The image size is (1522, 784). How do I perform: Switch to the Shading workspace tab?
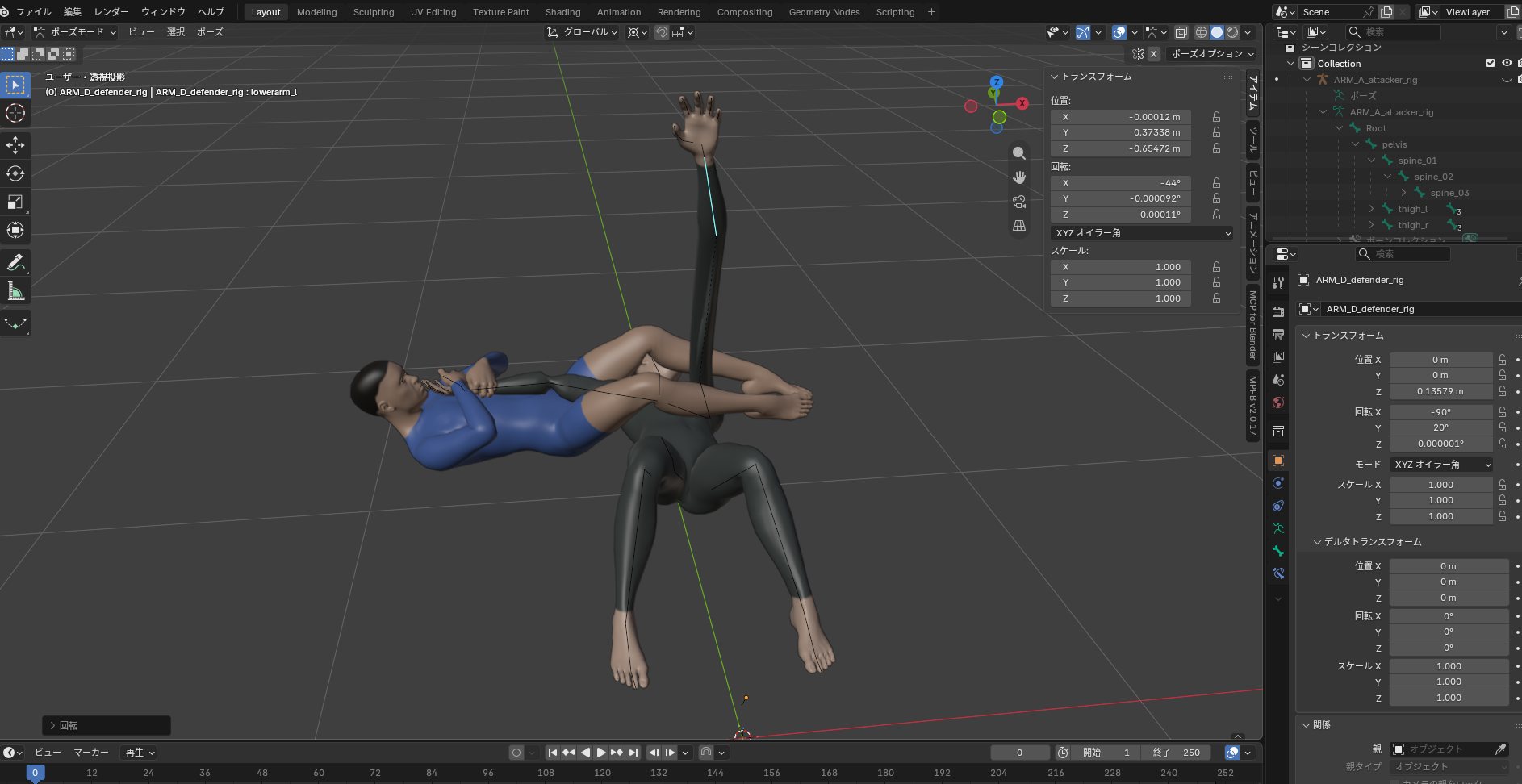pyautogui.click(x=562, y=12)
